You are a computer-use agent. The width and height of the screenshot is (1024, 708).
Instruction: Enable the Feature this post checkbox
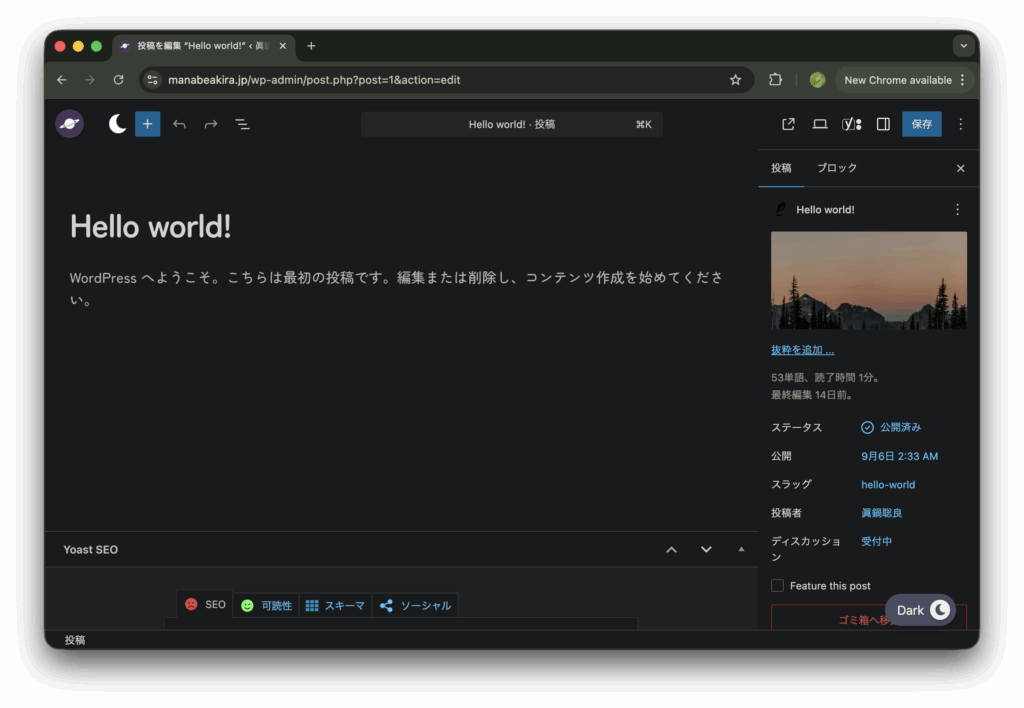click(777, 586)
